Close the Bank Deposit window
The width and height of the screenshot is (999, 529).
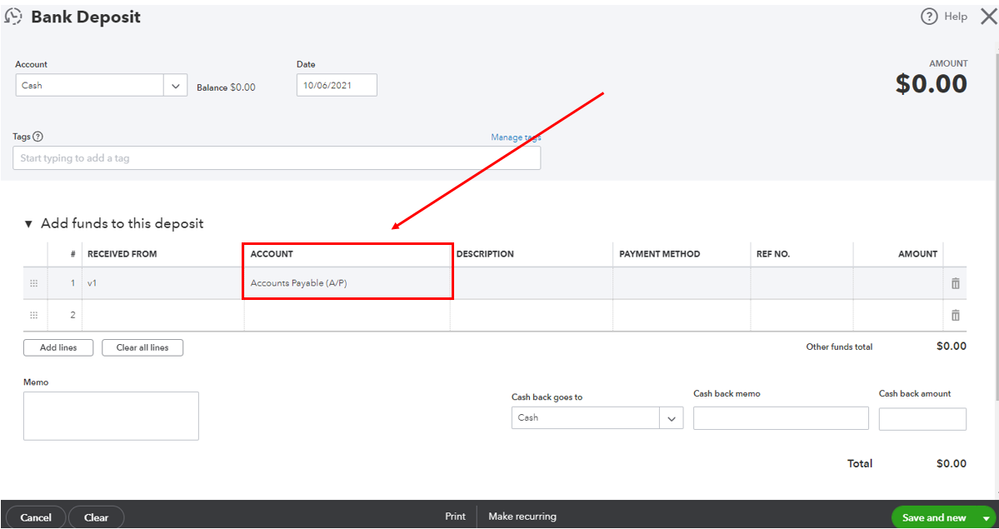click(x=987, y=16)
